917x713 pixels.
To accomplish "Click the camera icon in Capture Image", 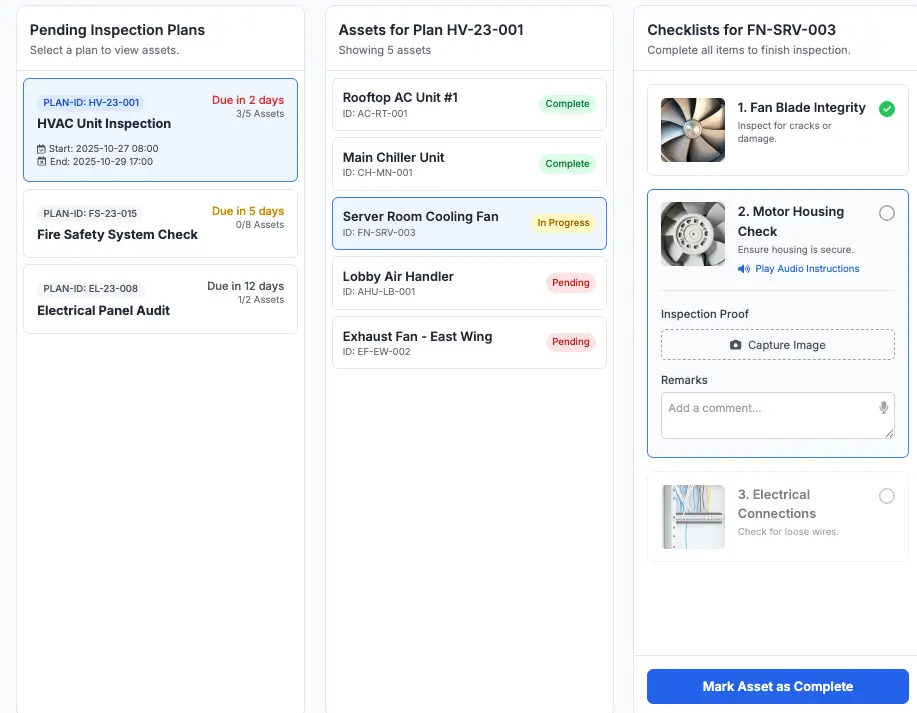I will tap(736, 345).
